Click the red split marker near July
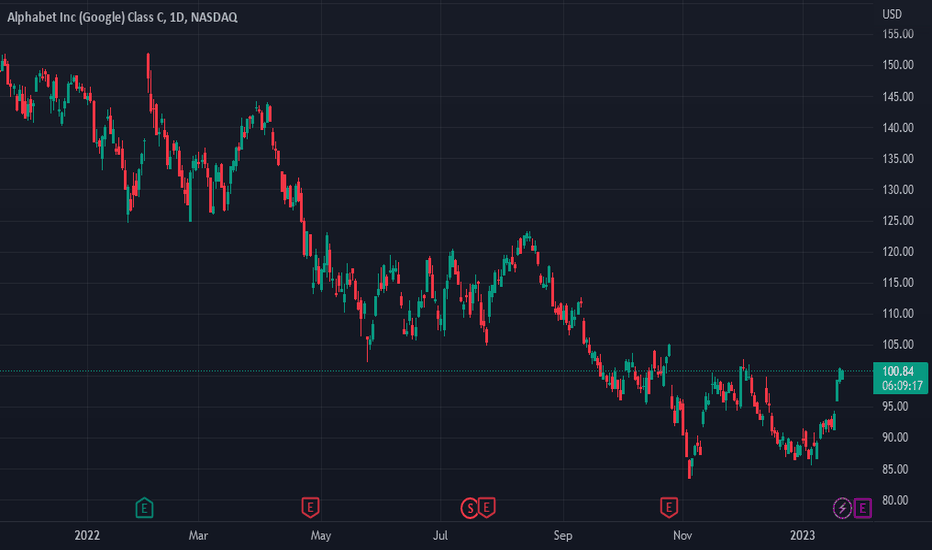This screenshot has width=932, height=550. pos(470,508)
